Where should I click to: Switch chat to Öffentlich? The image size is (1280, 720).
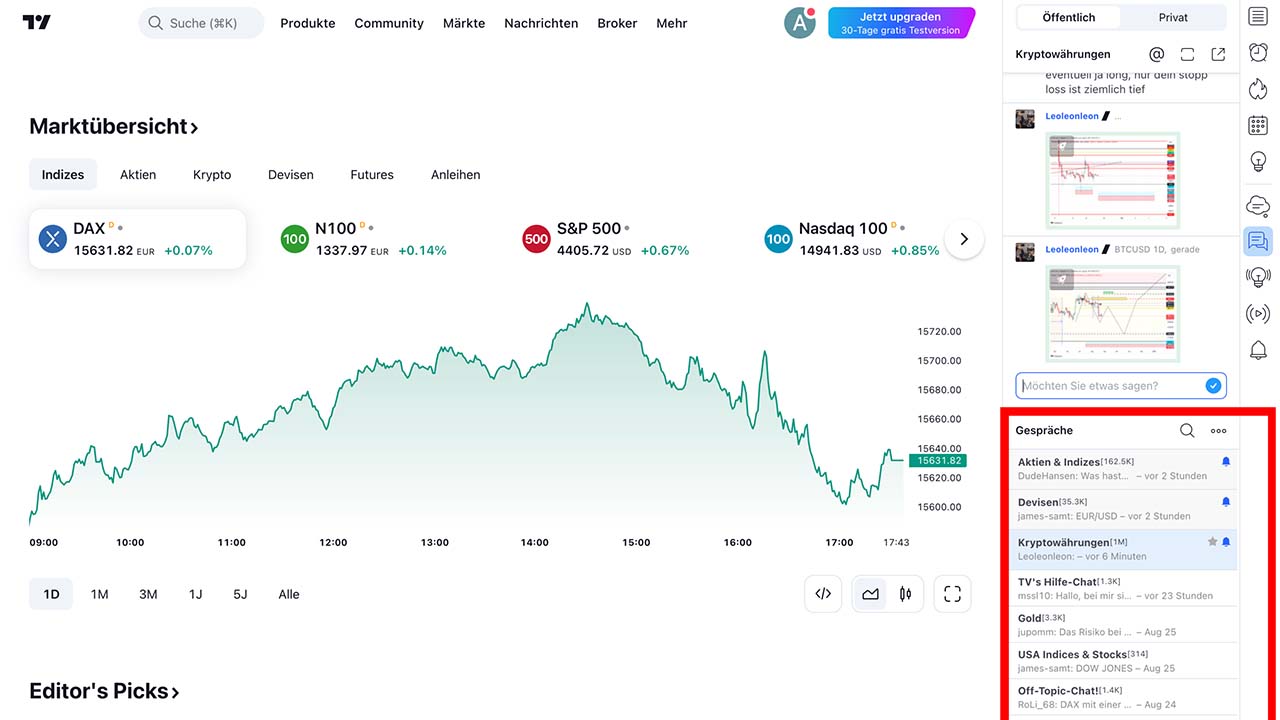click(x=1068, y=17)
